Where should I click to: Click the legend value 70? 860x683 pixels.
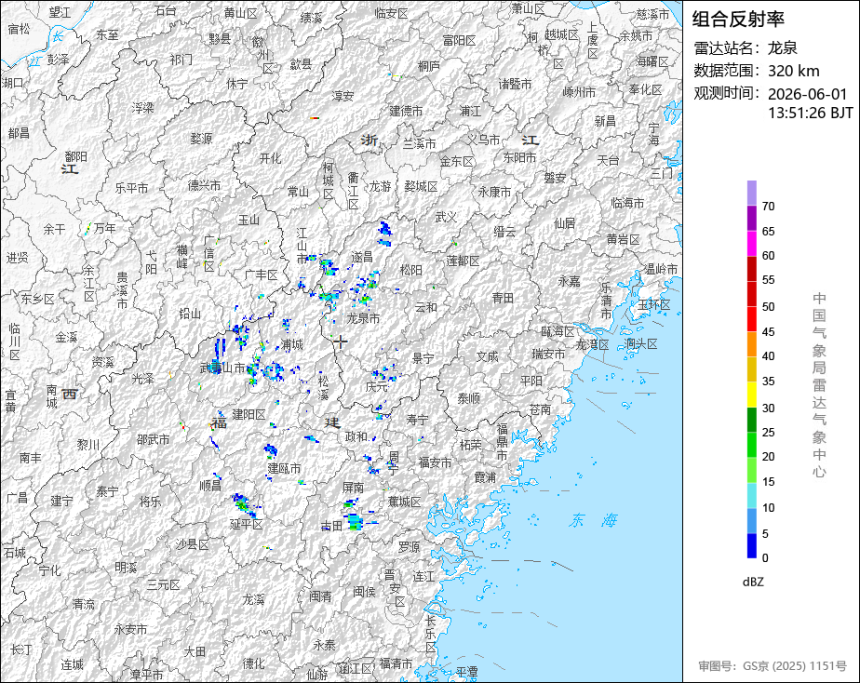tap(768, 206)
